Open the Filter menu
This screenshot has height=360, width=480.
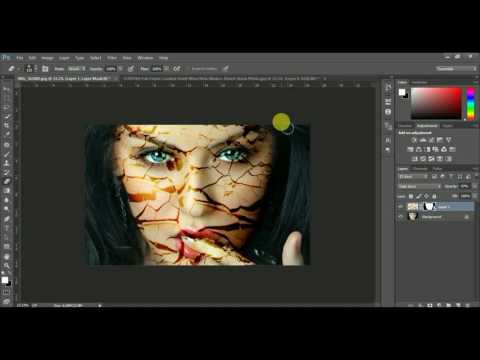[x=112, y=58]
